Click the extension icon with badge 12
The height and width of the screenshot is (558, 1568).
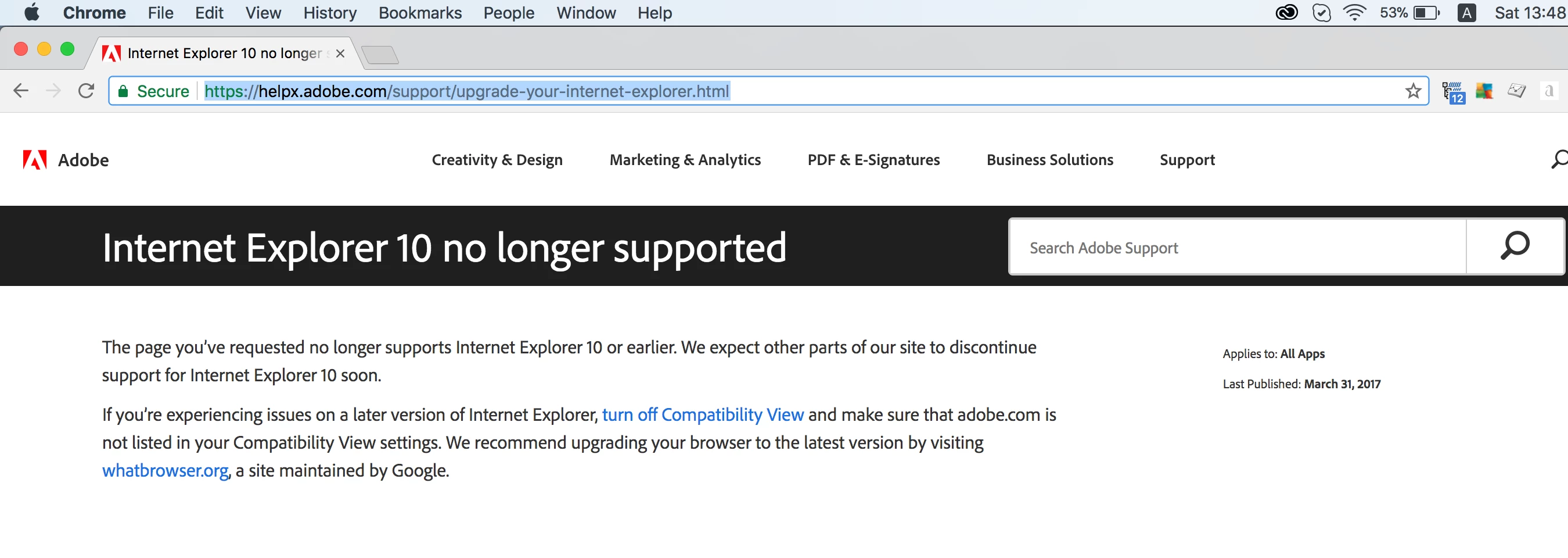tap(1453, 92)
